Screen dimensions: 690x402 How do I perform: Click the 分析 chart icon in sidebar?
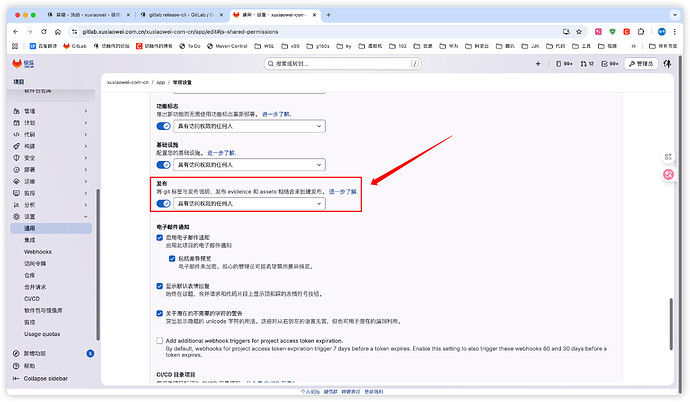point(15,204)
